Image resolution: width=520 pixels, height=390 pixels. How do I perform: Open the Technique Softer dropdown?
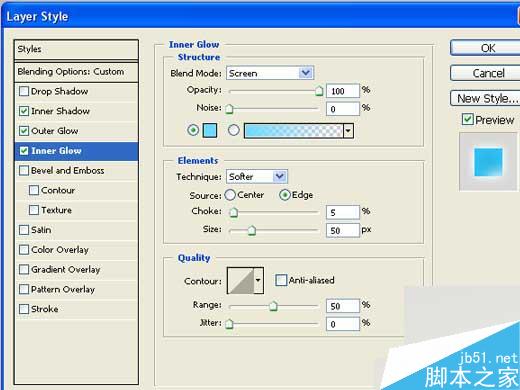click(257, 176)
